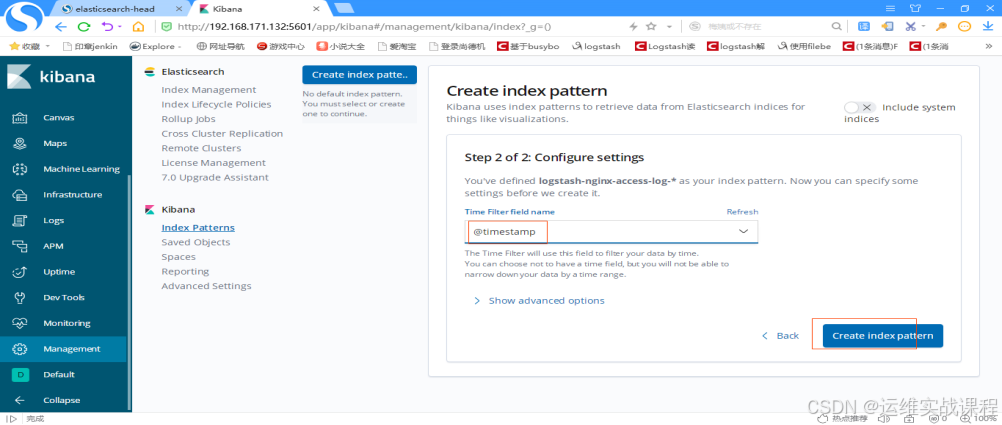
Task: Open Management gear in sidebar
Action: pyautogui.click(x=20, y=349)
